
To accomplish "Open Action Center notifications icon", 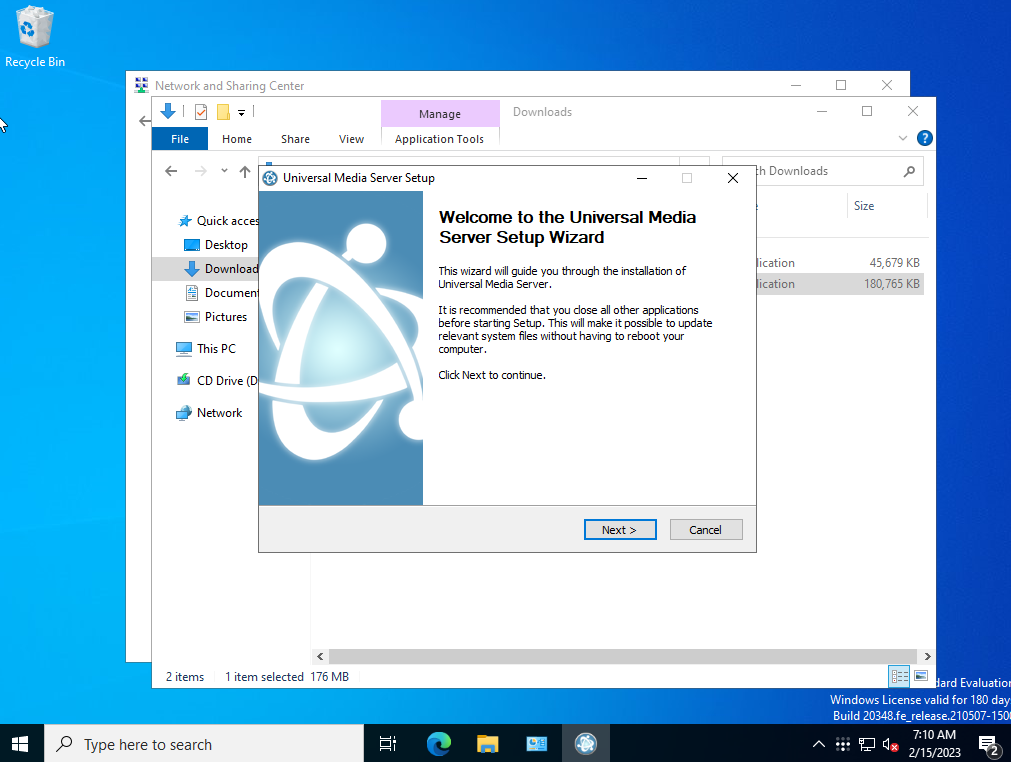I will 989,743.
